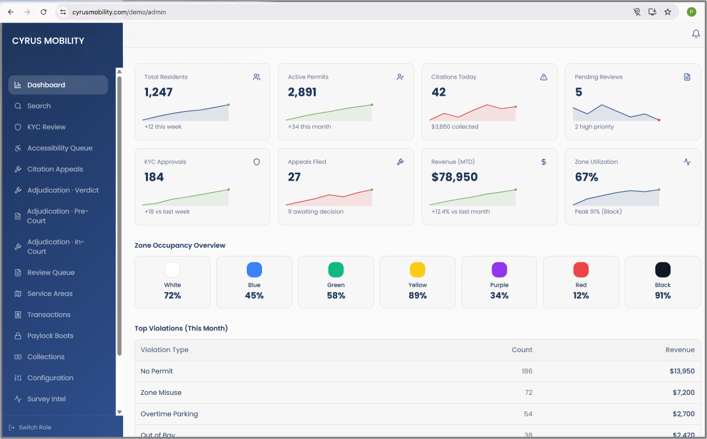Select the Purple zone color swatch
This screenshot has height=439, width=707.
point(499,270)
